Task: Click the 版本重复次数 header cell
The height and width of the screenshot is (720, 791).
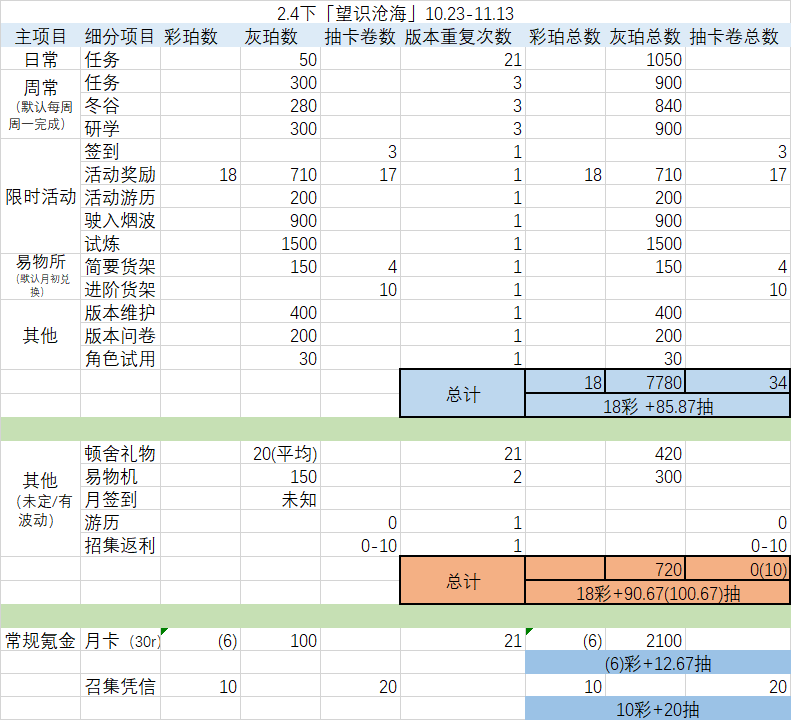Action: tap(463, 36)
